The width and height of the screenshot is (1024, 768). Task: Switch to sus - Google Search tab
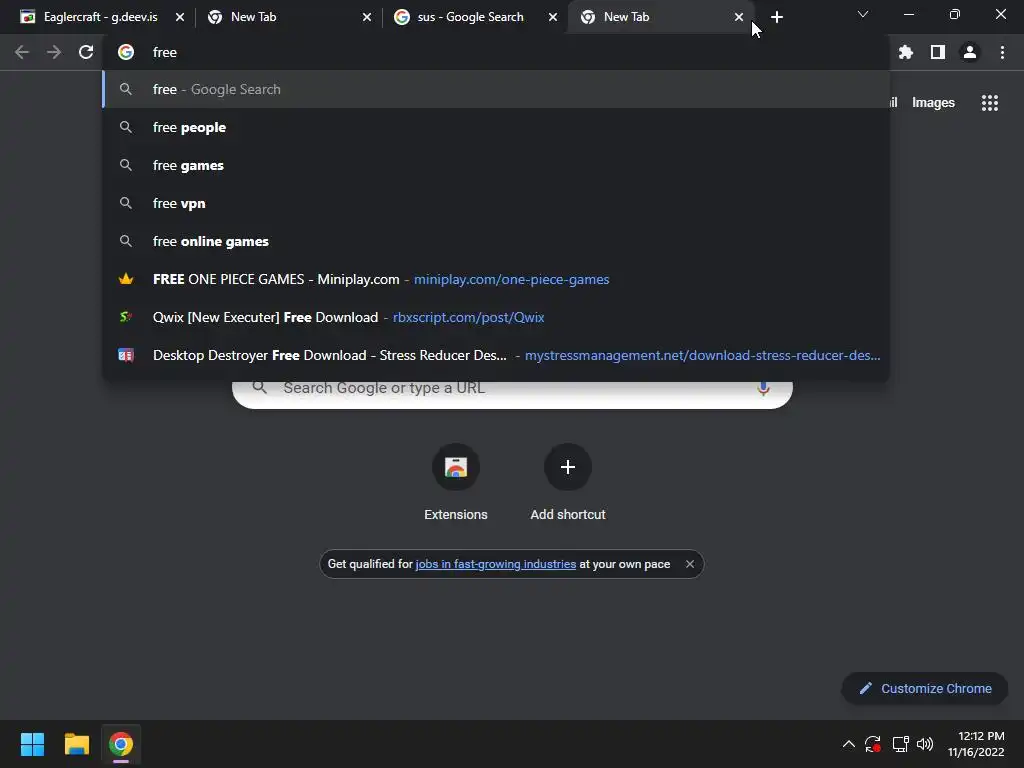[x=475, y=17]
